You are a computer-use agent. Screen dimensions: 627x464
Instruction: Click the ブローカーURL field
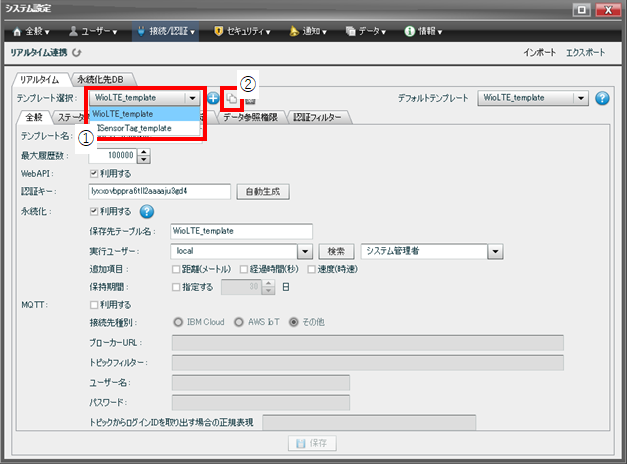(368, 343)
